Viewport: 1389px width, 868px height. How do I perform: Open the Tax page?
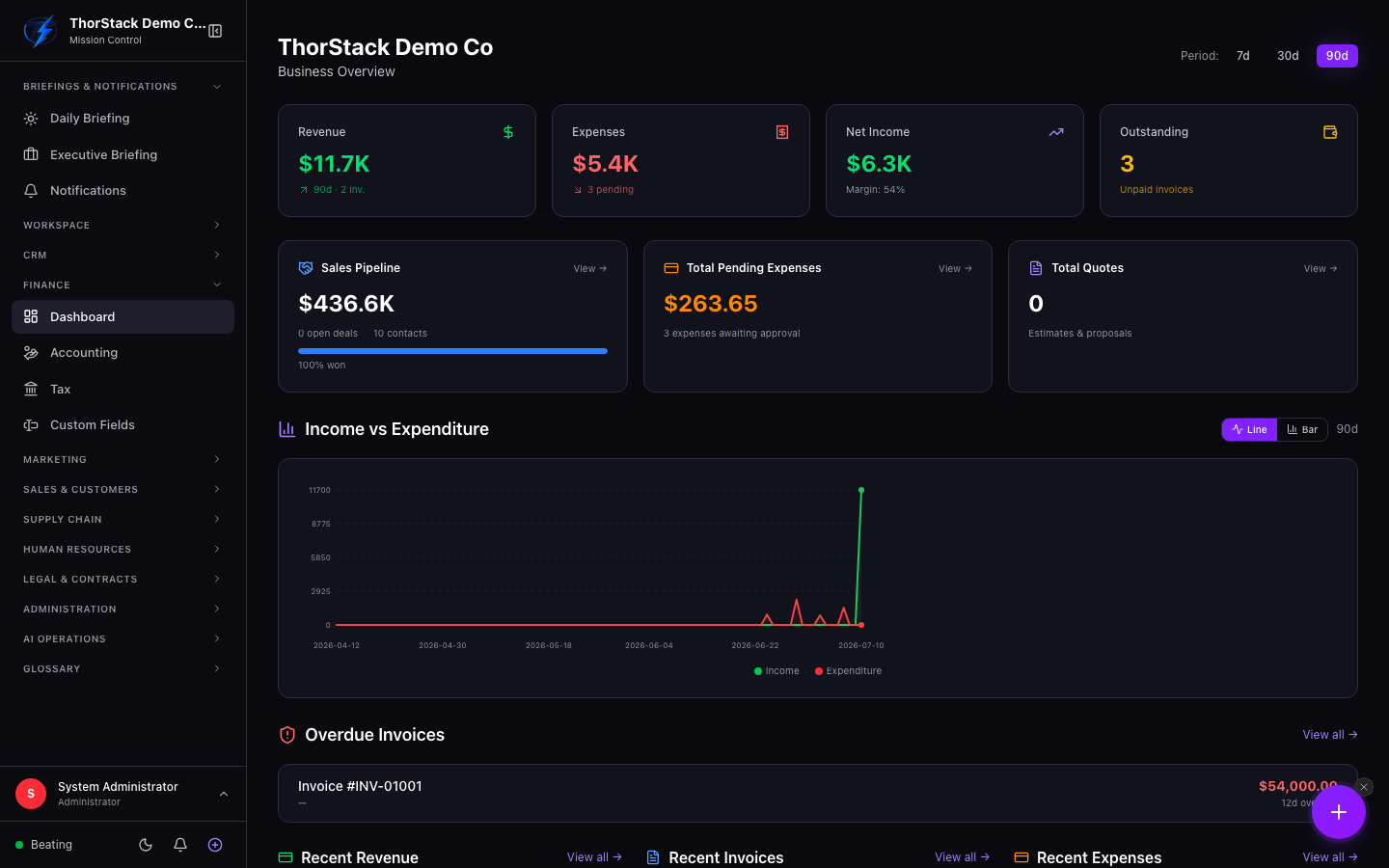[123, 389]
